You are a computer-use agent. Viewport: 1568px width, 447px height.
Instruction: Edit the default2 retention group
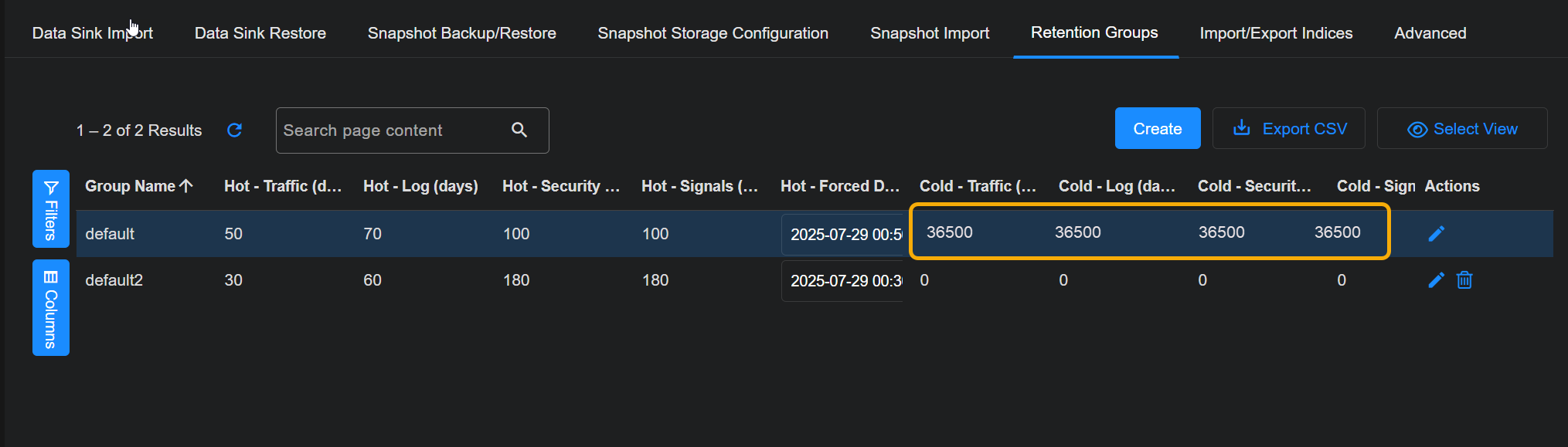(1436, 280)
